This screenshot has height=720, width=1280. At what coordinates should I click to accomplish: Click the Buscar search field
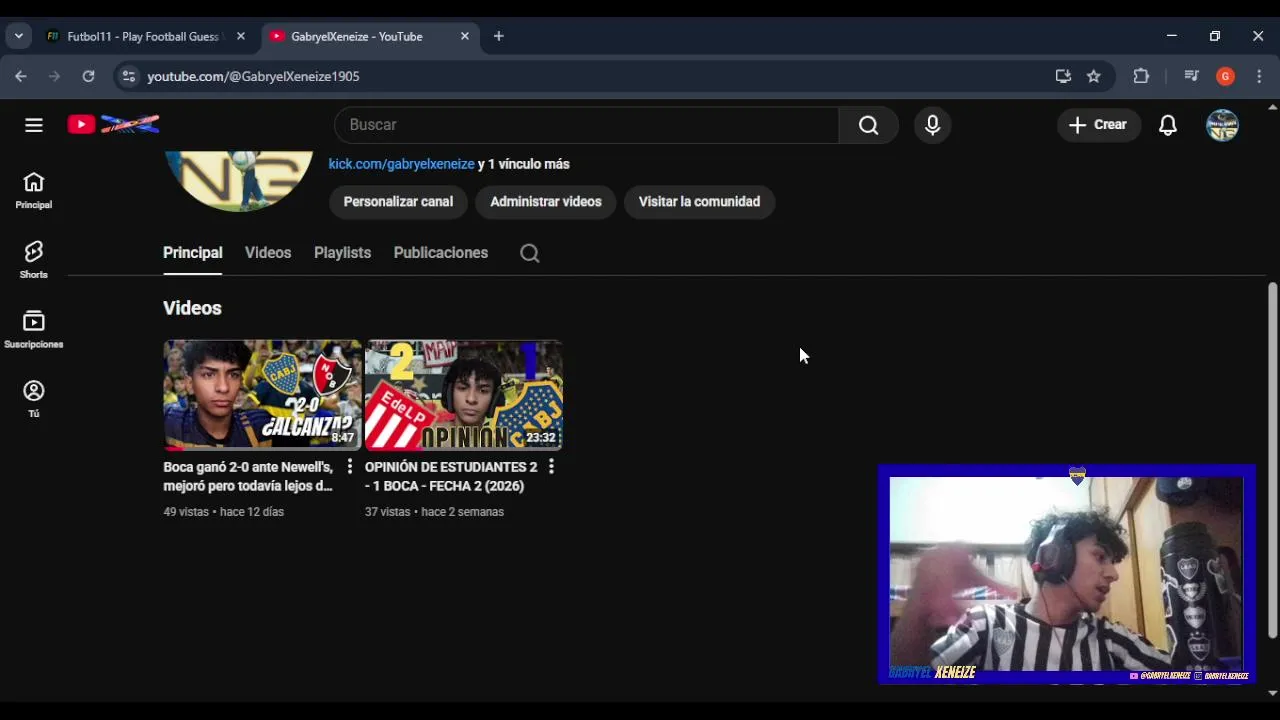click(x=587, y=125)
